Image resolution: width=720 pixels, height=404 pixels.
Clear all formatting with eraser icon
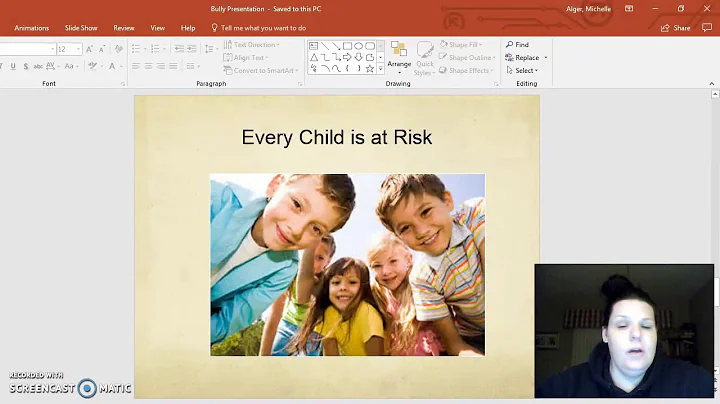[x=119, y=49]
